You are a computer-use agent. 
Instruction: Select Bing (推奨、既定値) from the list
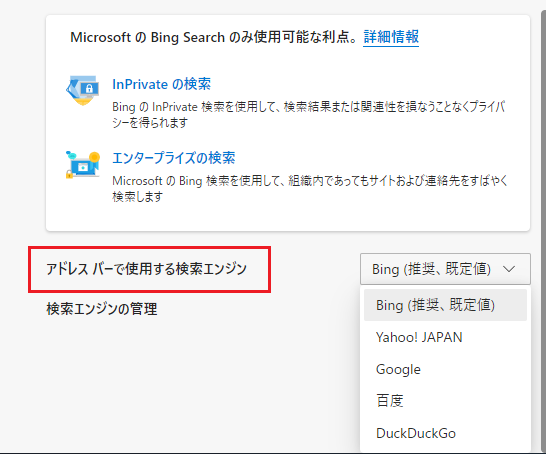coord(445,305)
